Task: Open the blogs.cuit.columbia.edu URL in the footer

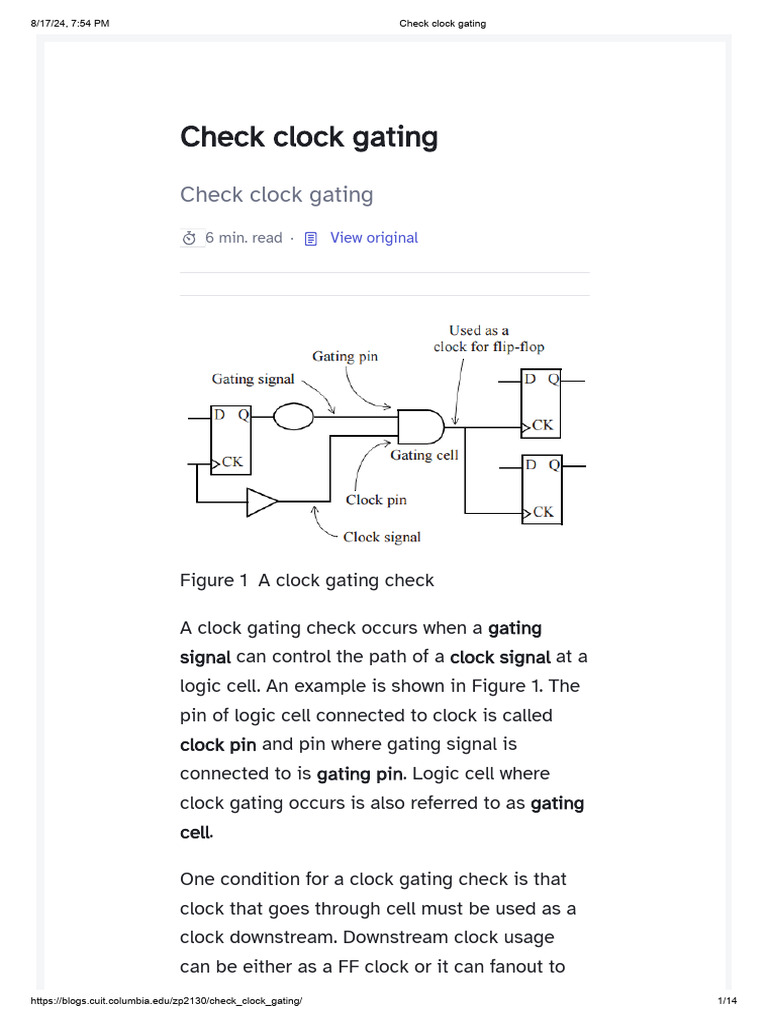Action: click(166, 1001)
